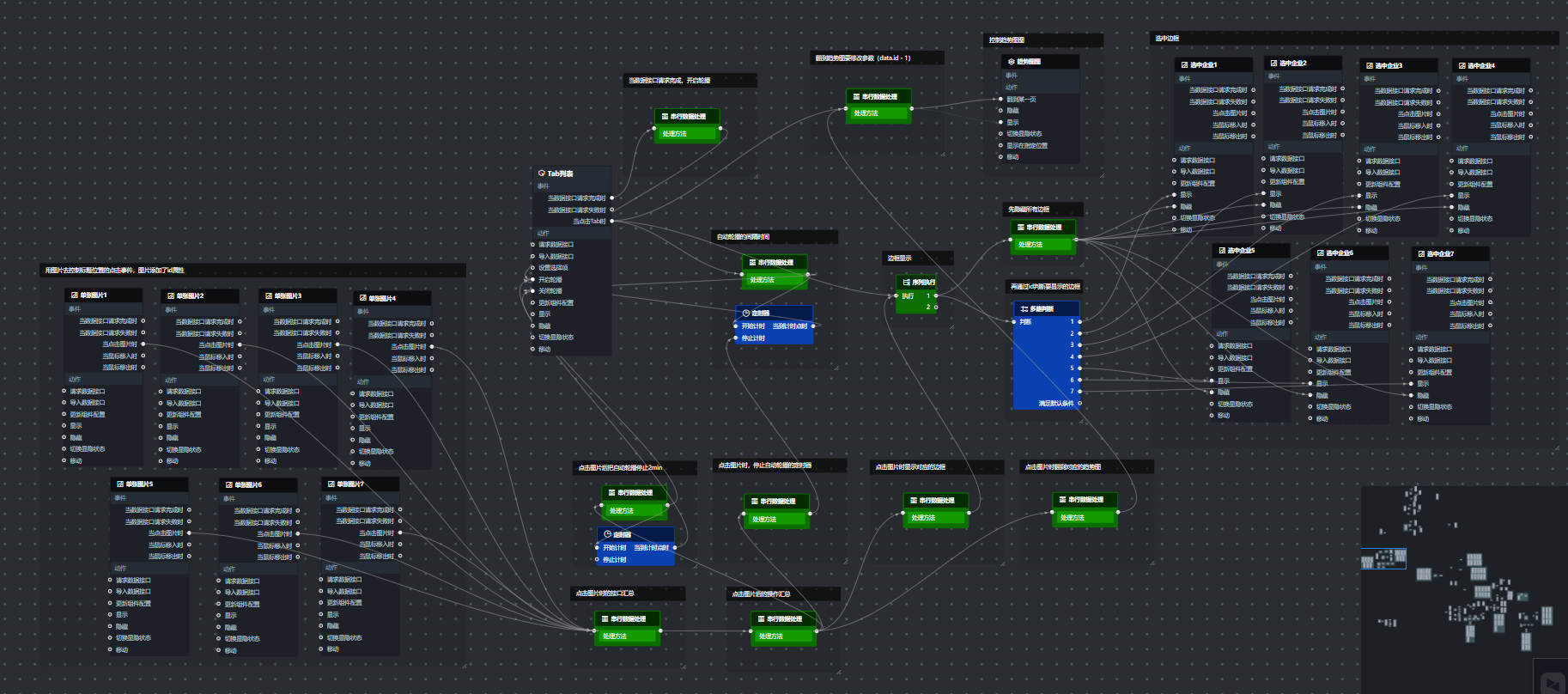Click output port 7 on 多路判断 node
This screenshot has height=694, width=1568.
1079,391
